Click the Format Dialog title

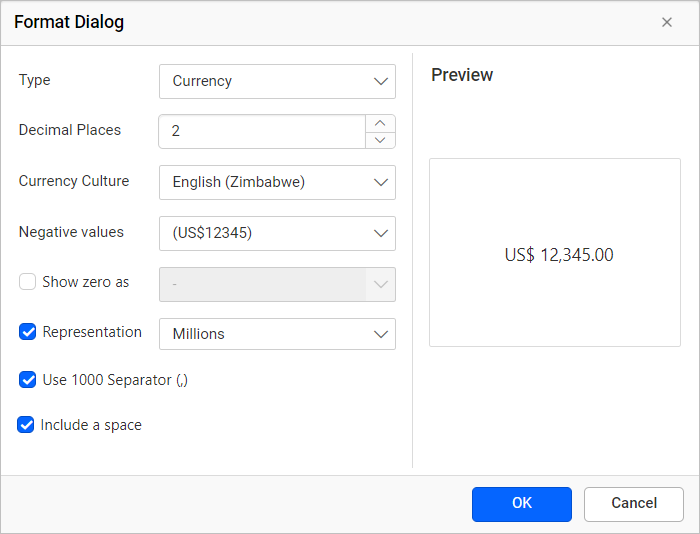click(x=69, y=22)
